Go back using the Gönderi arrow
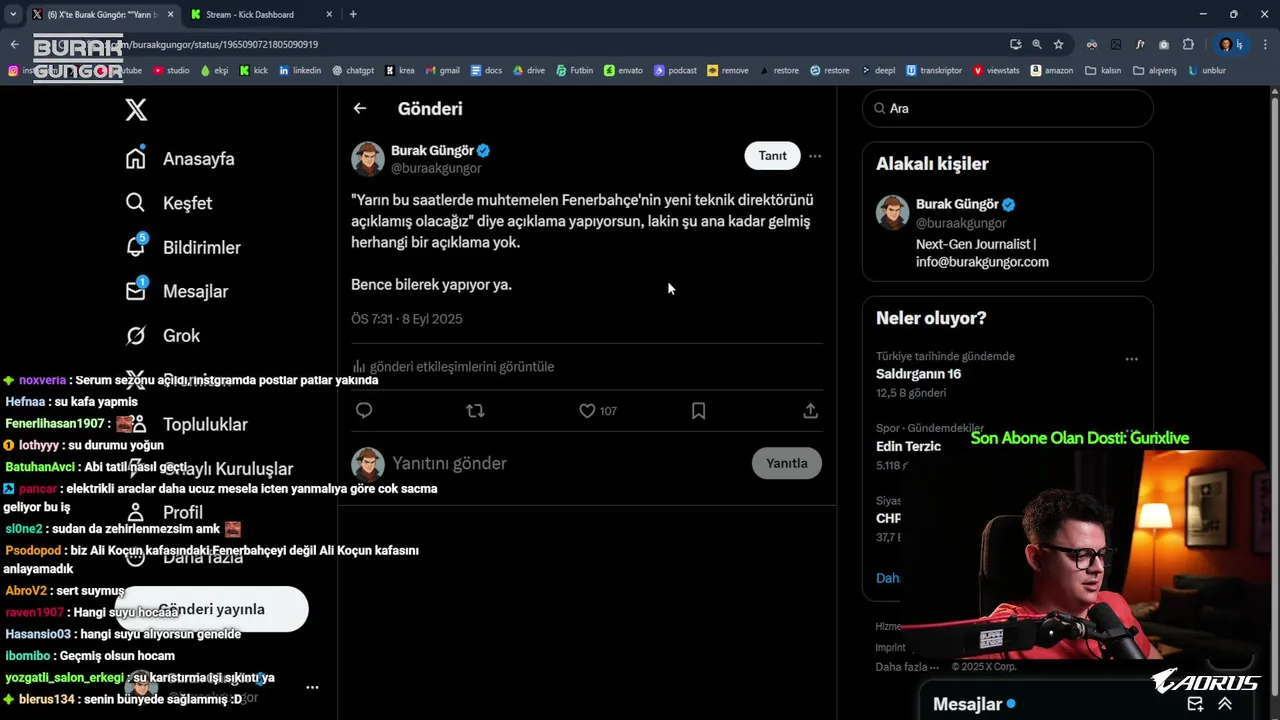1280x720 pixels. 360,108
